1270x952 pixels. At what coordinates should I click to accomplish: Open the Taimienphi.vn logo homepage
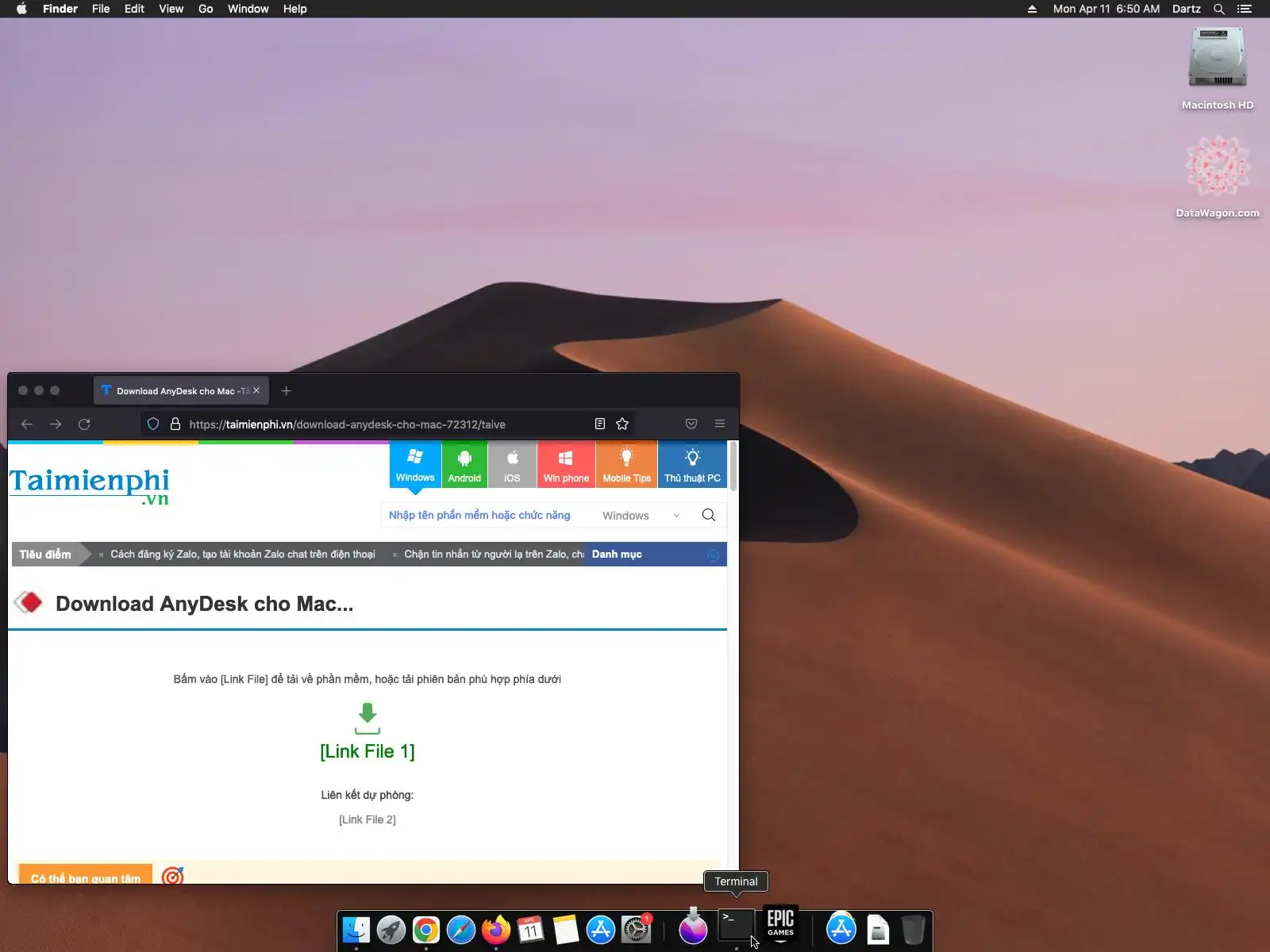[89, 486]
